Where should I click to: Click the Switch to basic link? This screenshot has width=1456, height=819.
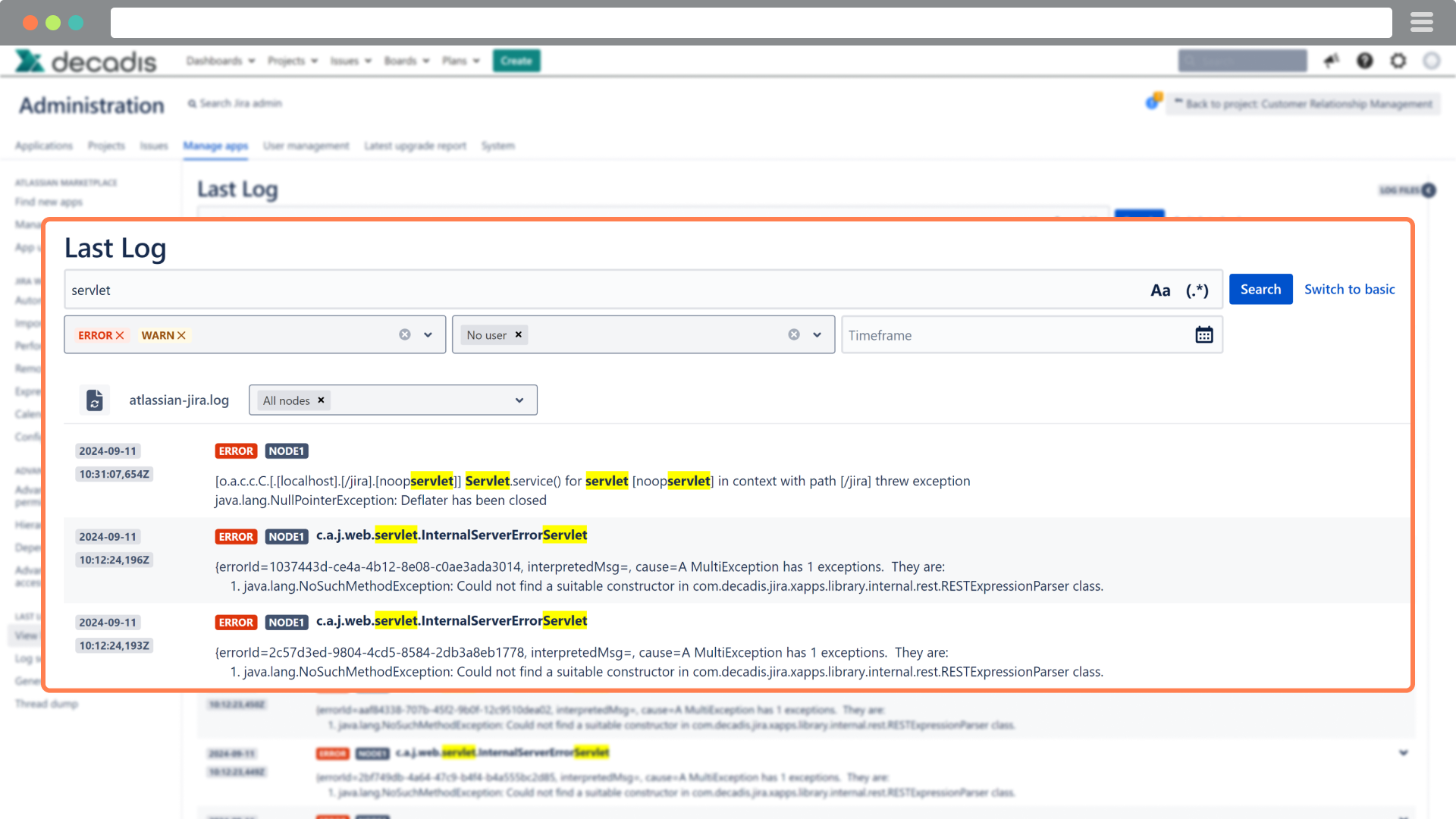pyautogui.click(x=1350, y=289)
